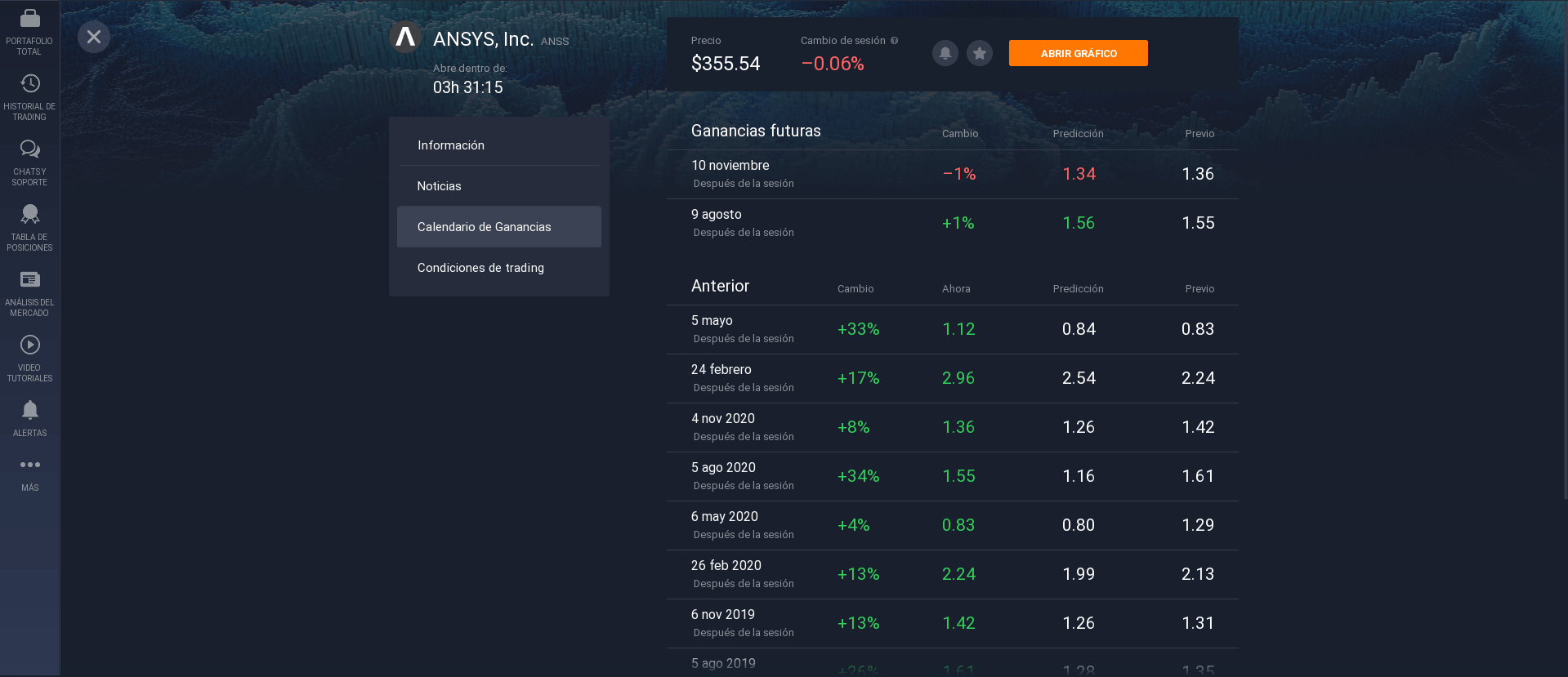The height and width of the screenshot is (677, 1568).
Task: Select Condiciones de trading tab
Action: 499,268
